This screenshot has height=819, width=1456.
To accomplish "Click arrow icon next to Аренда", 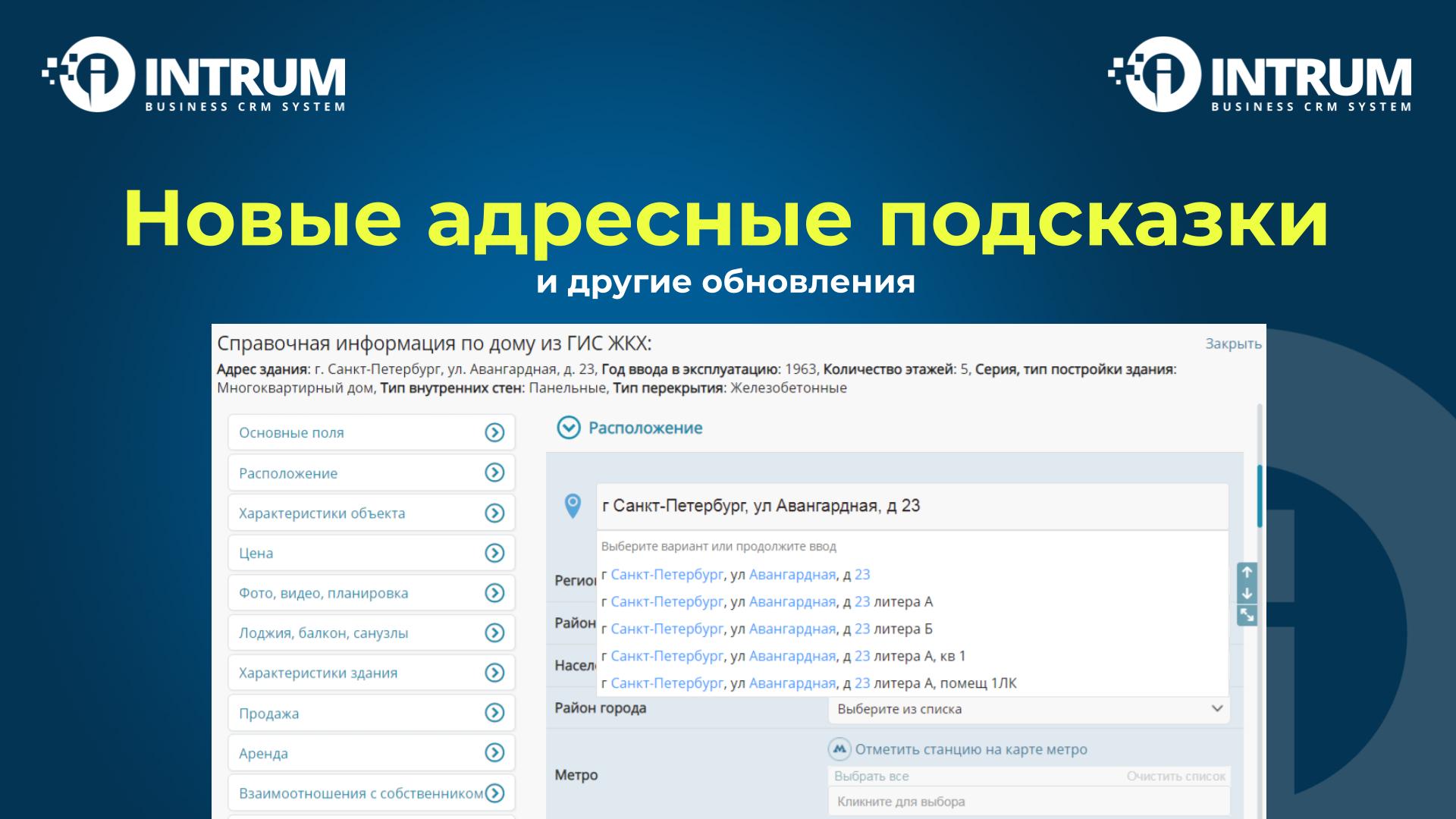I will click(494, 753).
